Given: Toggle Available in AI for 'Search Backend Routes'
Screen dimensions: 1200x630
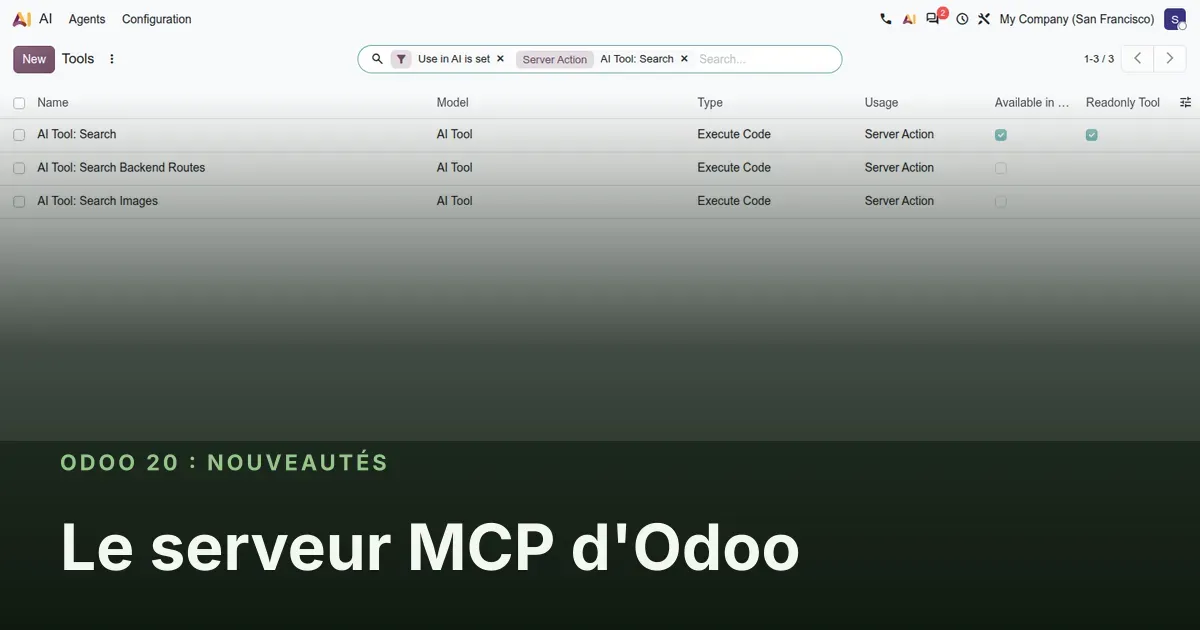Looking at the screenshot, I should pyautogui.click(x=1001, y=168).
